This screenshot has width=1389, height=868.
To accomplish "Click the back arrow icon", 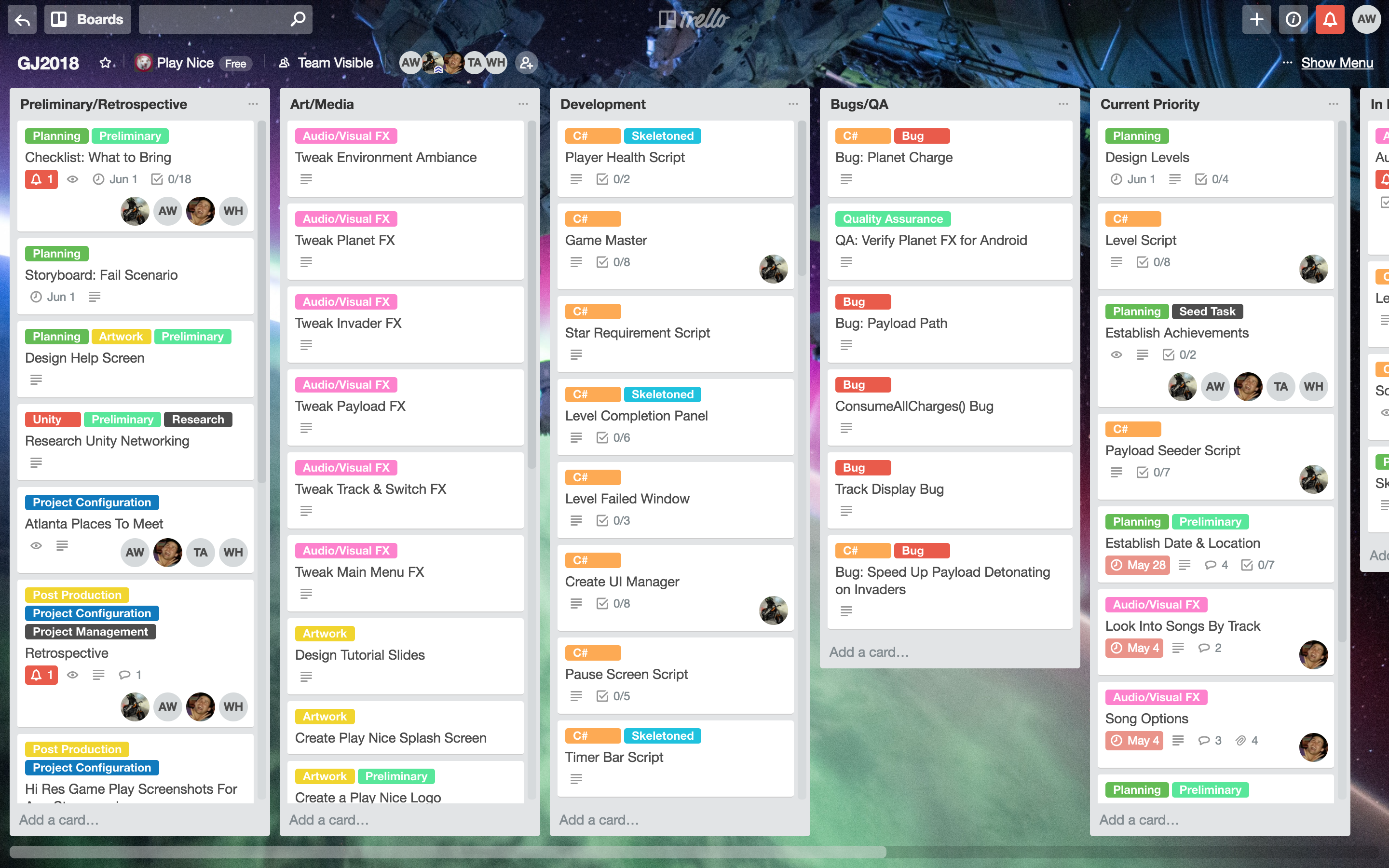I will [x=22, y=19].
